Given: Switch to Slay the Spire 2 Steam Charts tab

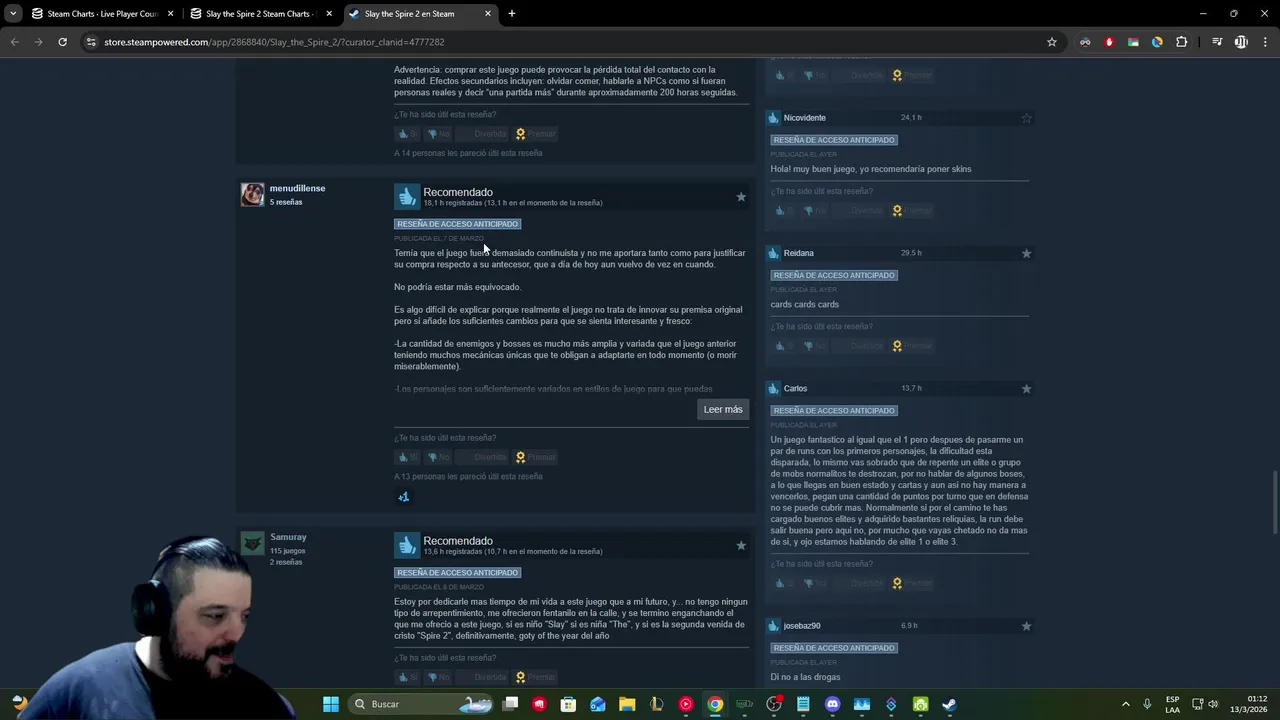Looking at the screenshot, I should 258,14.
